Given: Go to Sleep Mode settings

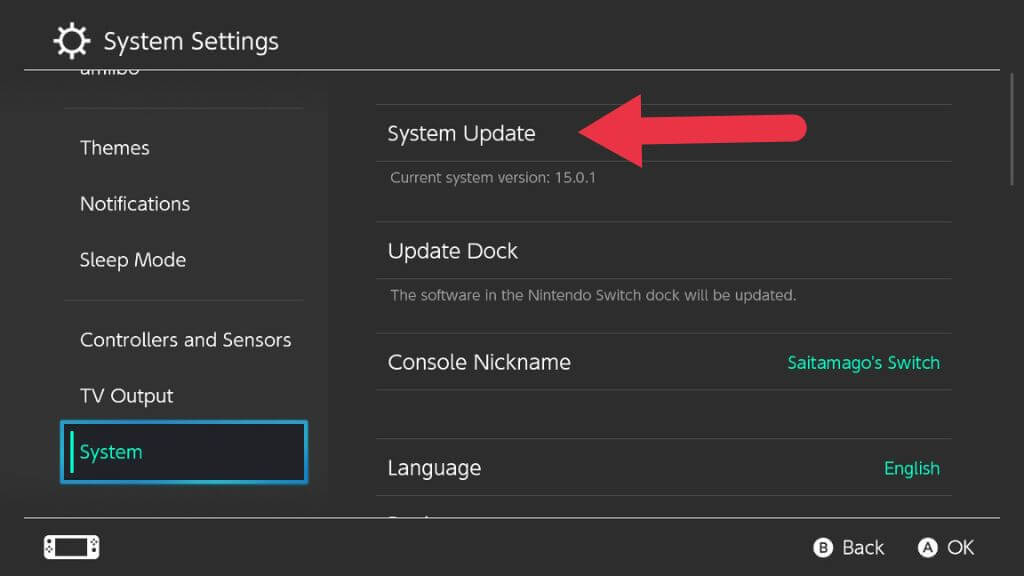Looking at the screenshot, I should [x=133, y=260].
